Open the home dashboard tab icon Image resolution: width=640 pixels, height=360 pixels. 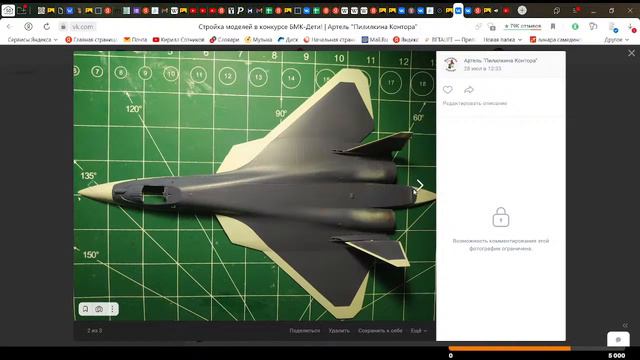(x=8, y=10)
